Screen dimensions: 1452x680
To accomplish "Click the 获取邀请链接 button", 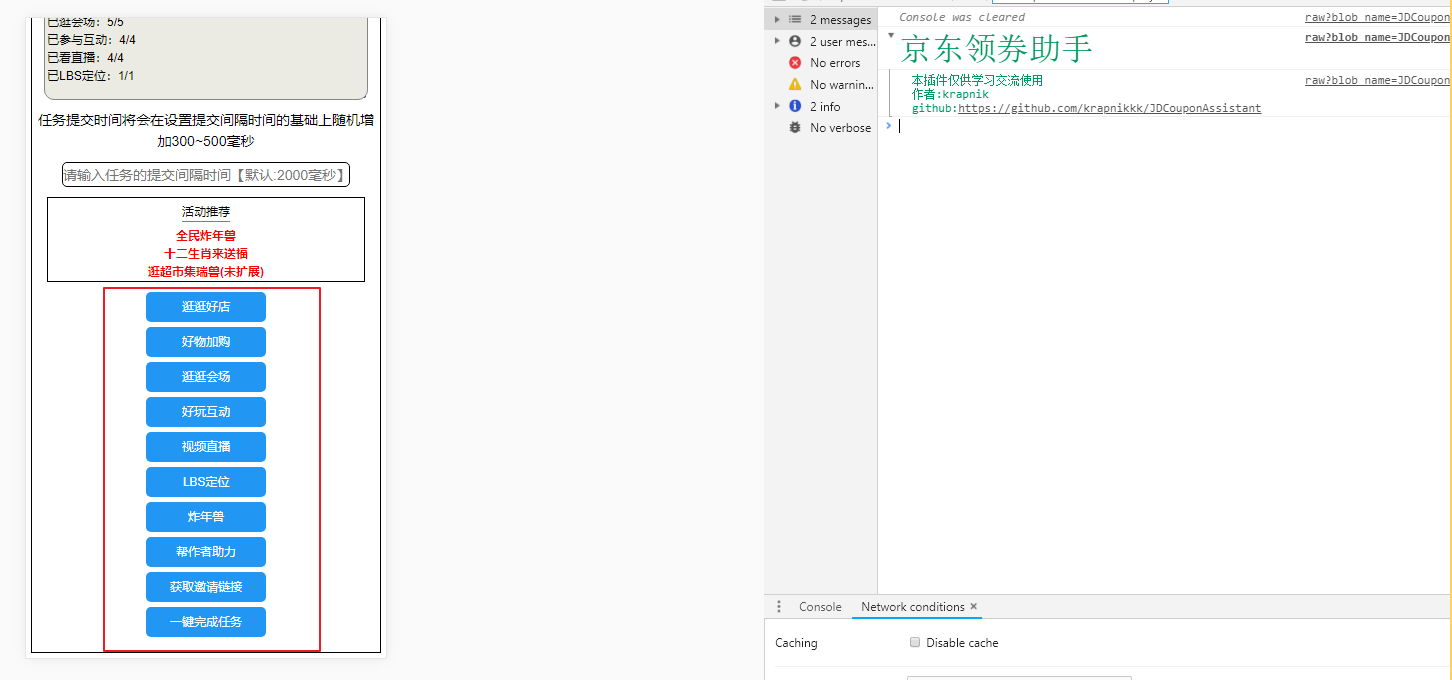I will (x=206, y=587).
